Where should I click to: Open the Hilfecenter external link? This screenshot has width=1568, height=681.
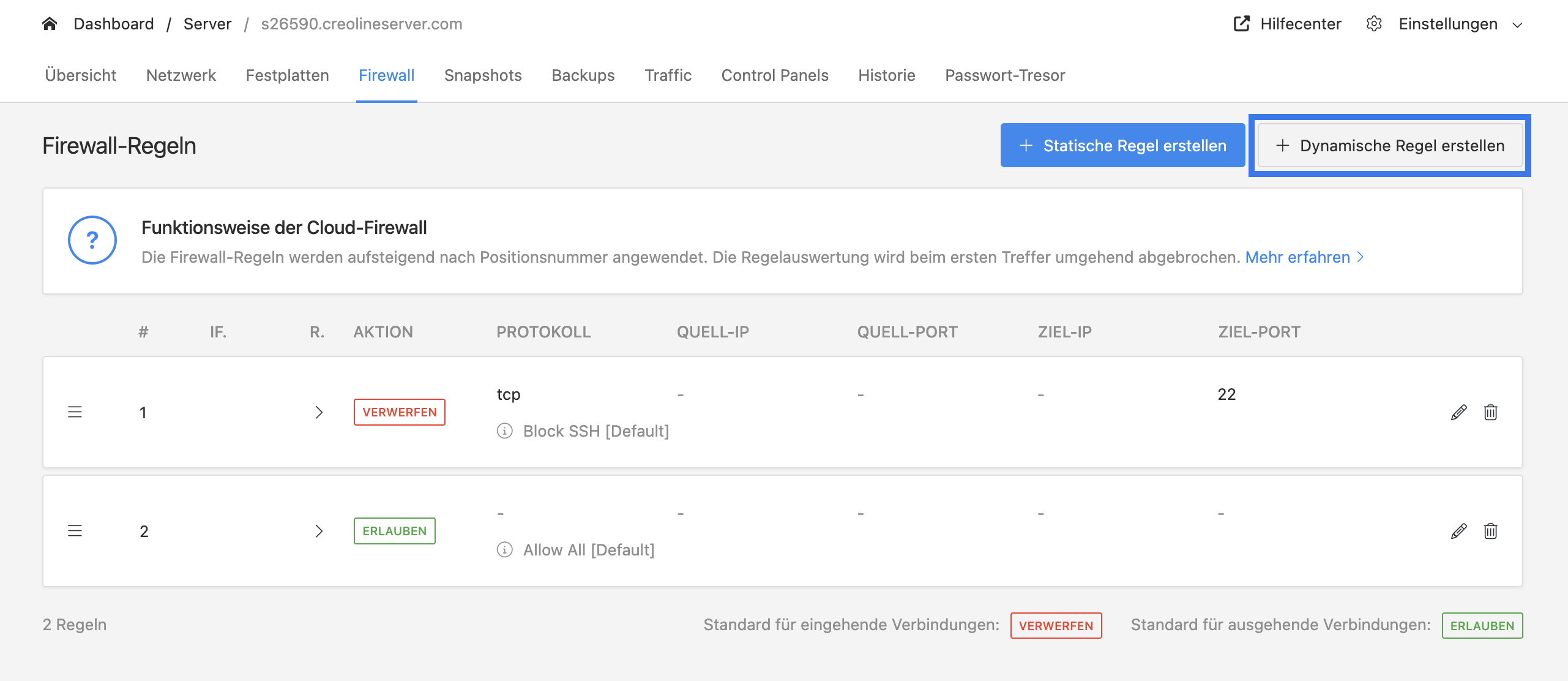point(1287,24)
